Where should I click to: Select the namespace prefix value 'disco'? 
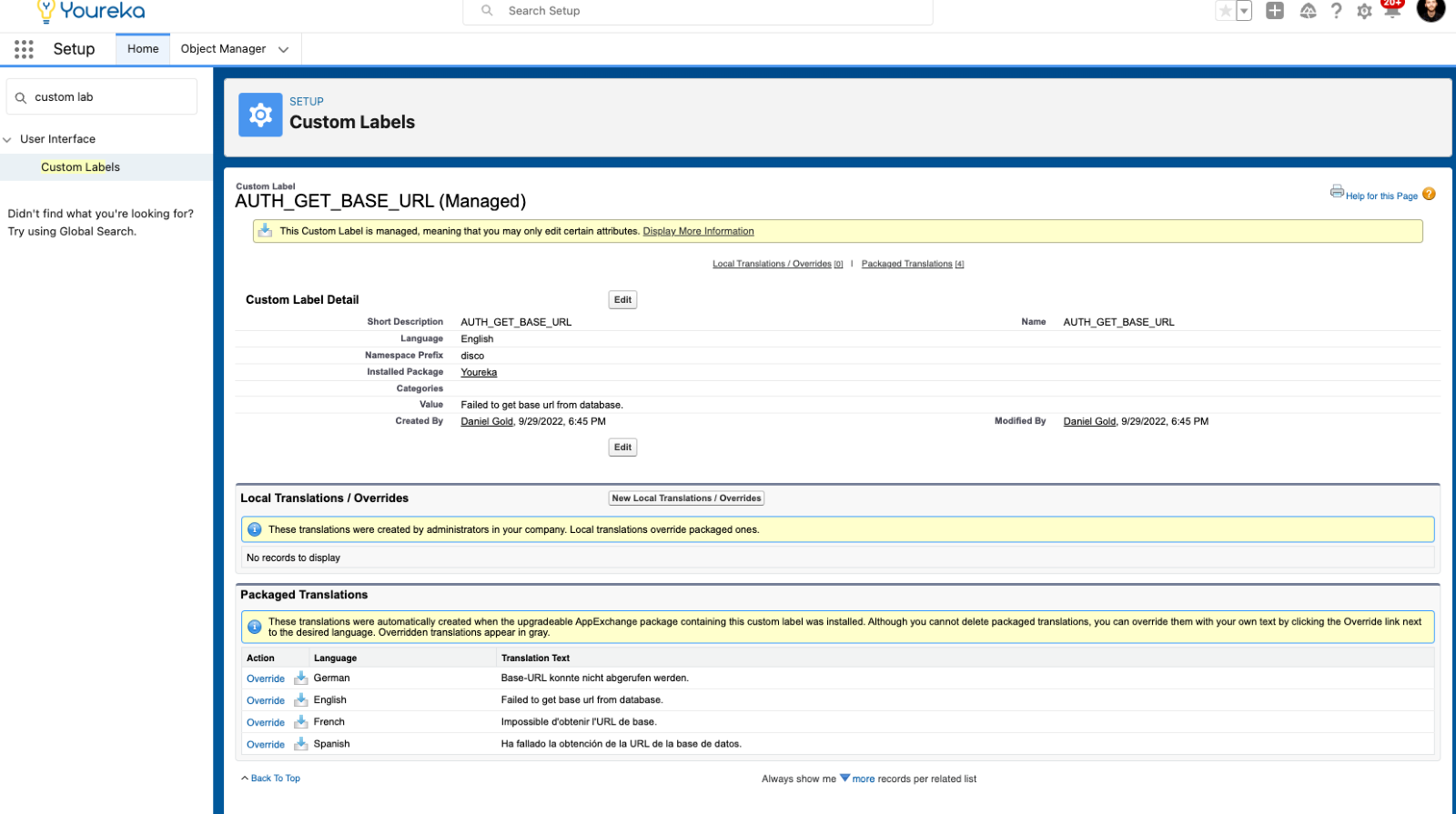[472, 356]
